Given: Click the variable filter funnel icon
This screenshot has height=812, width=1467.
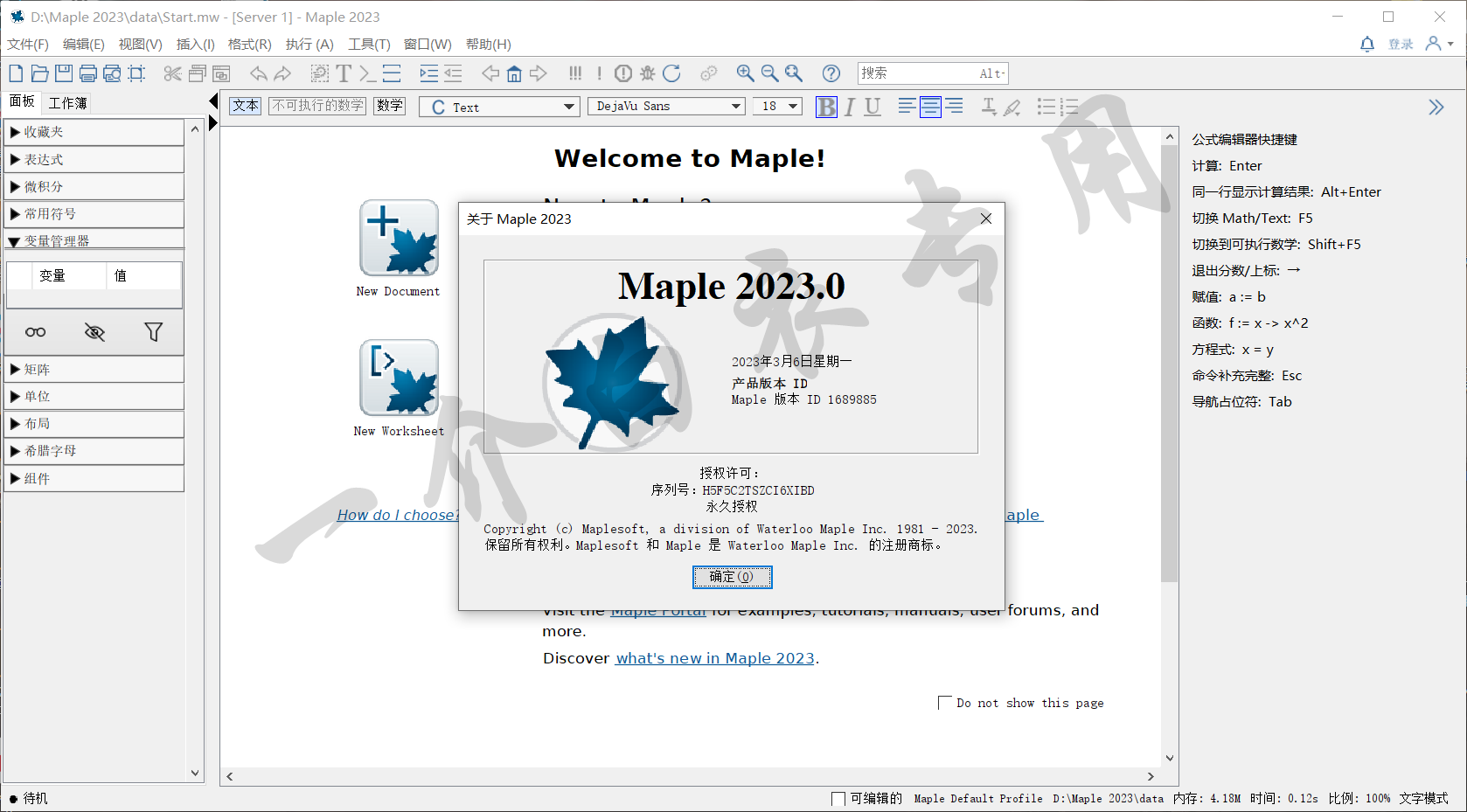Looking at the screenshot, I should click(153, 332).
